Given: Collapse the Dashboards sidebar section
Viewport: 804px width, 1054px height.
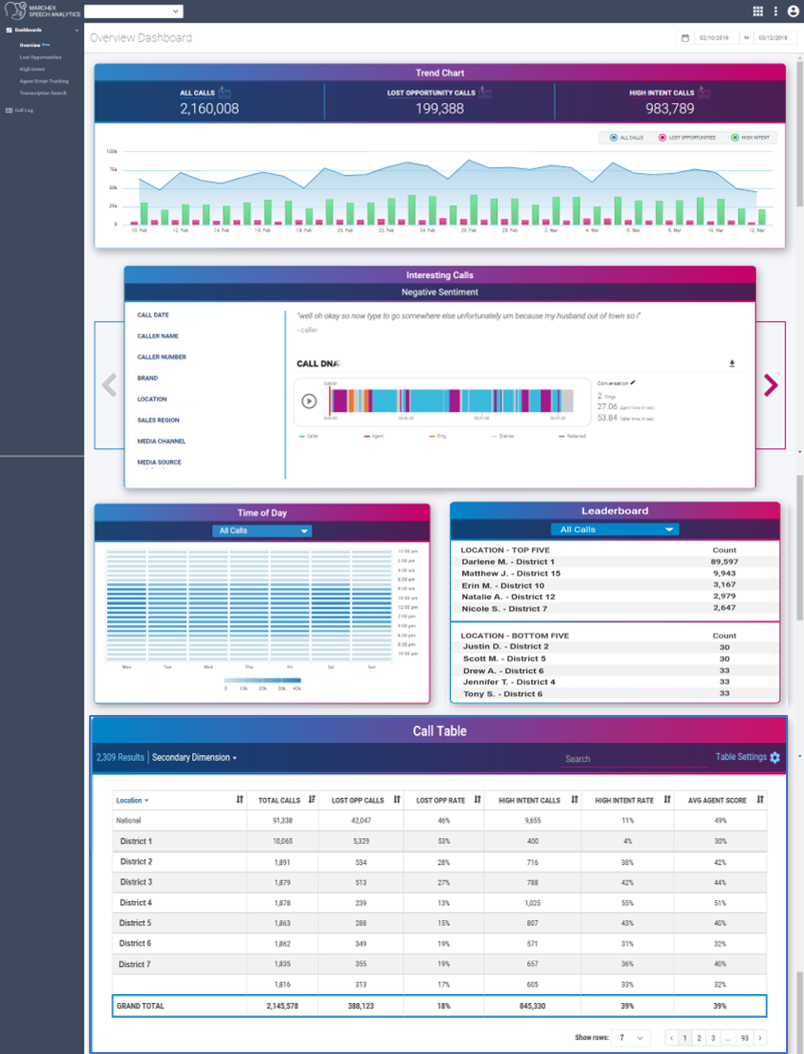Looking at the screenshot, I should coord(77,30).
